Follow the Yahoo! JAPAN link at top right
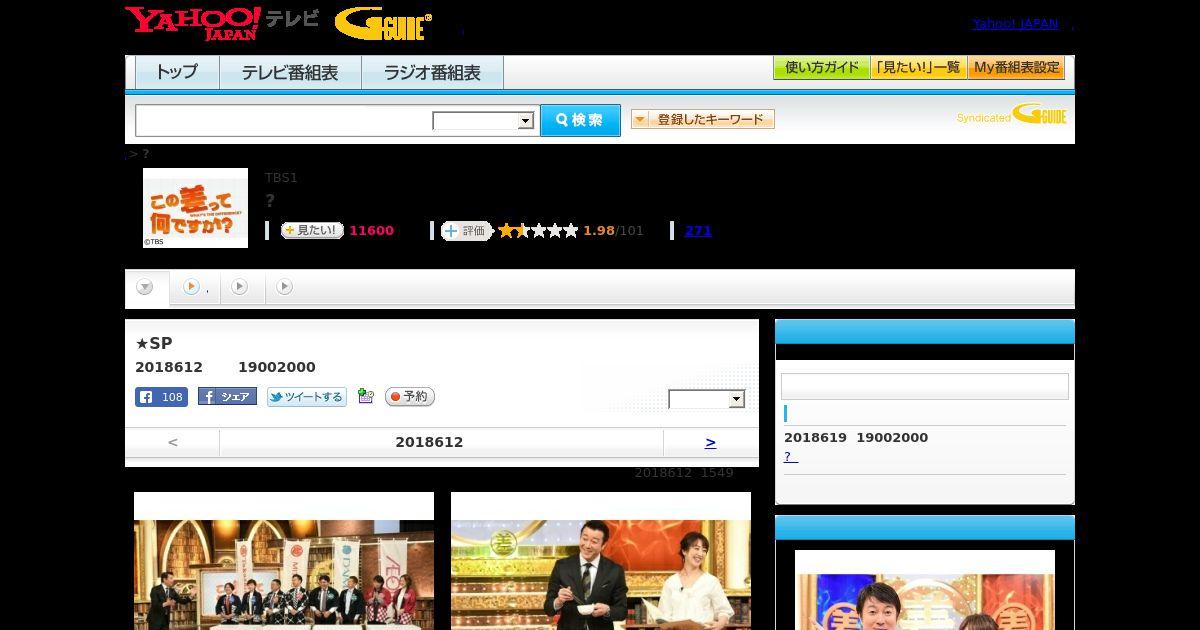The image size is (1200, 630). [x=1015, y=24]
